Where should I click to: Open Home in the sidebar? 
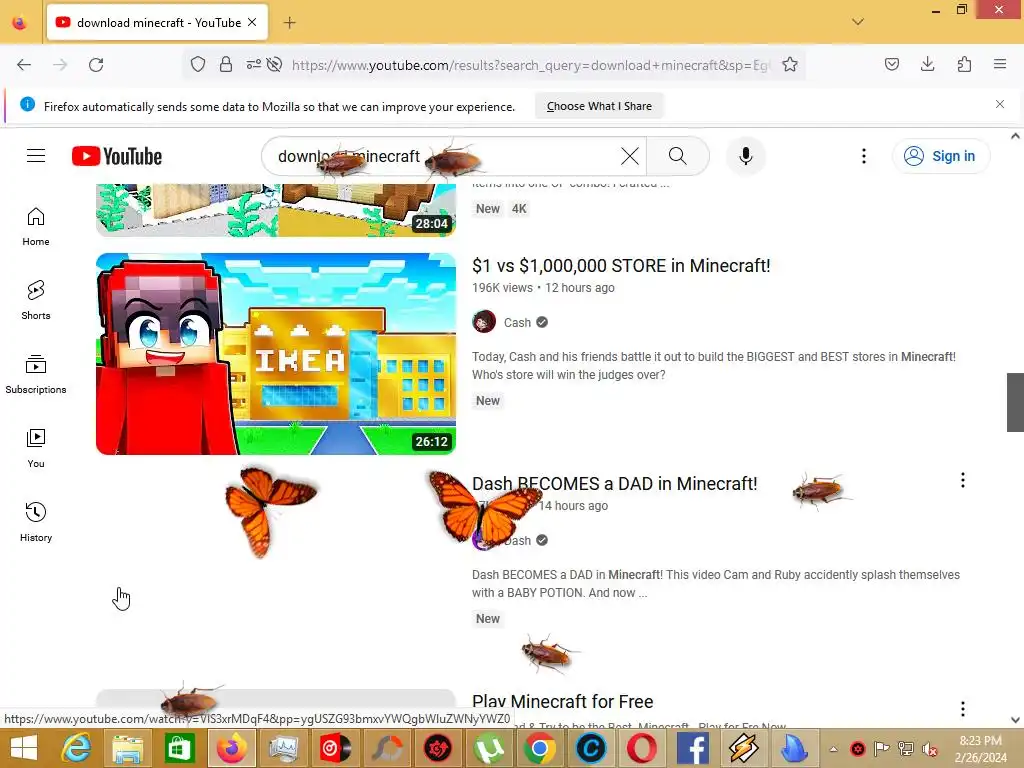(36, 227)
